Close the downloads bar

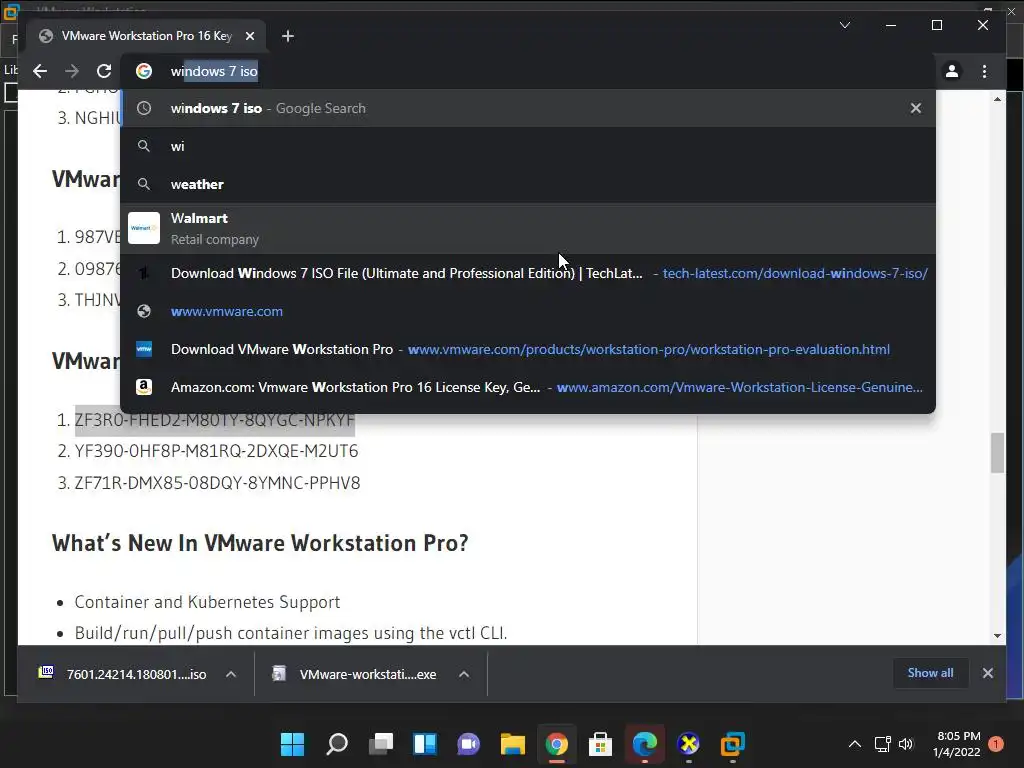click(x=987, y=673)
